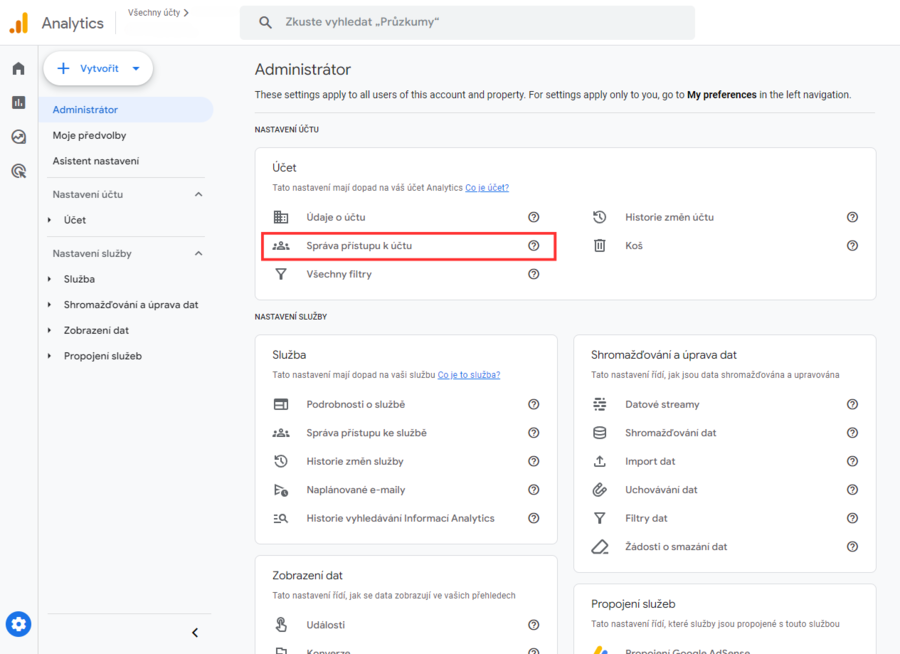Viewport: 900px width, 654px height.
Task: Open the Co je účet? link
Action: [487, 188]
